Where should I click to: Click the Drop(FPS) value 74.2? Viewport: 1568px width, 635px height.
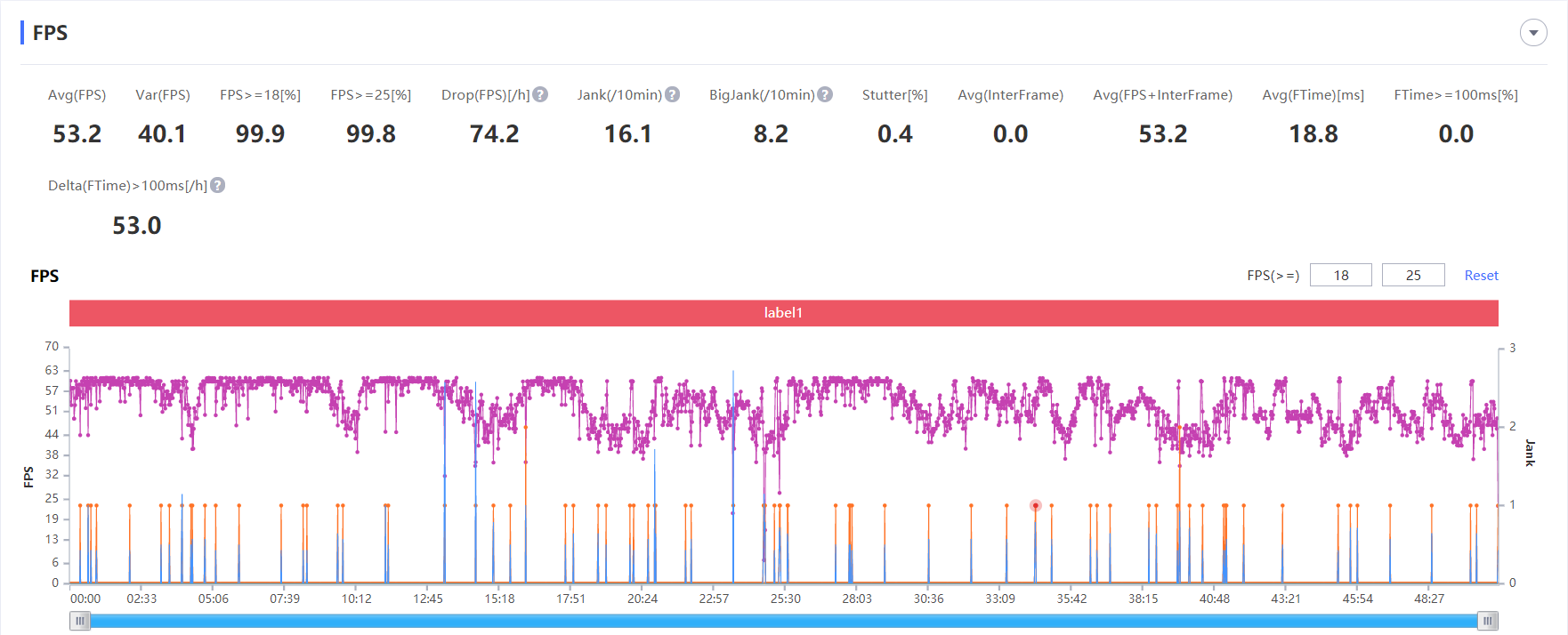coord(495,134)
